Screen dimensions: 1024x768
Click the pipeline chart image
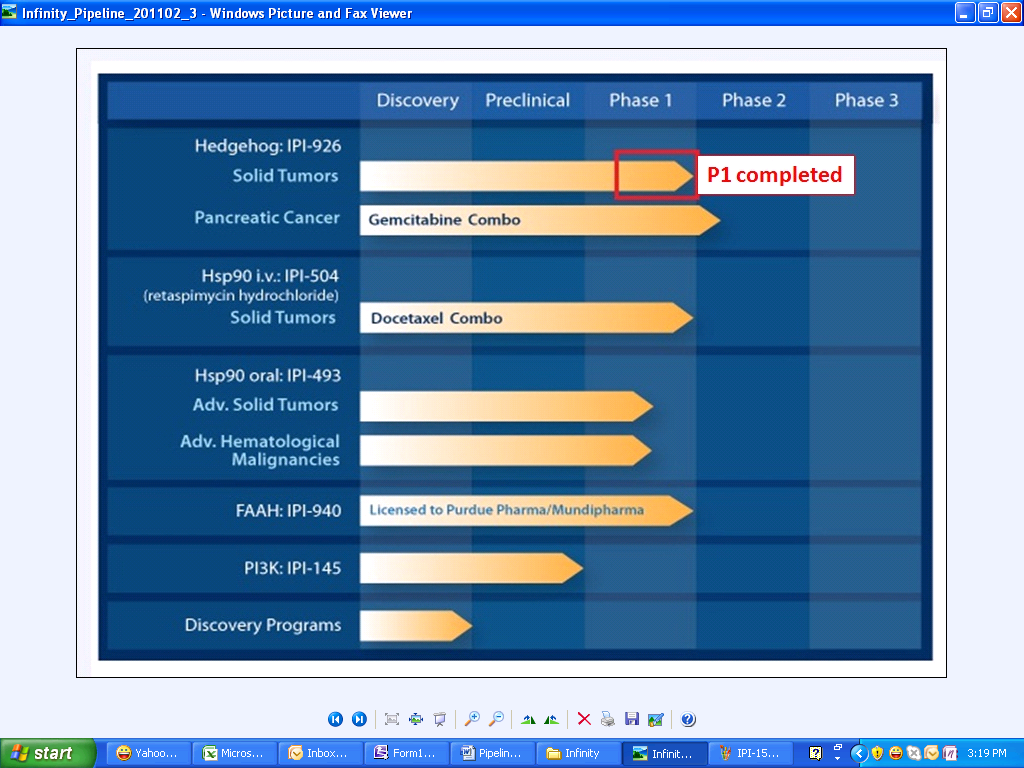(x=512, y=362)
